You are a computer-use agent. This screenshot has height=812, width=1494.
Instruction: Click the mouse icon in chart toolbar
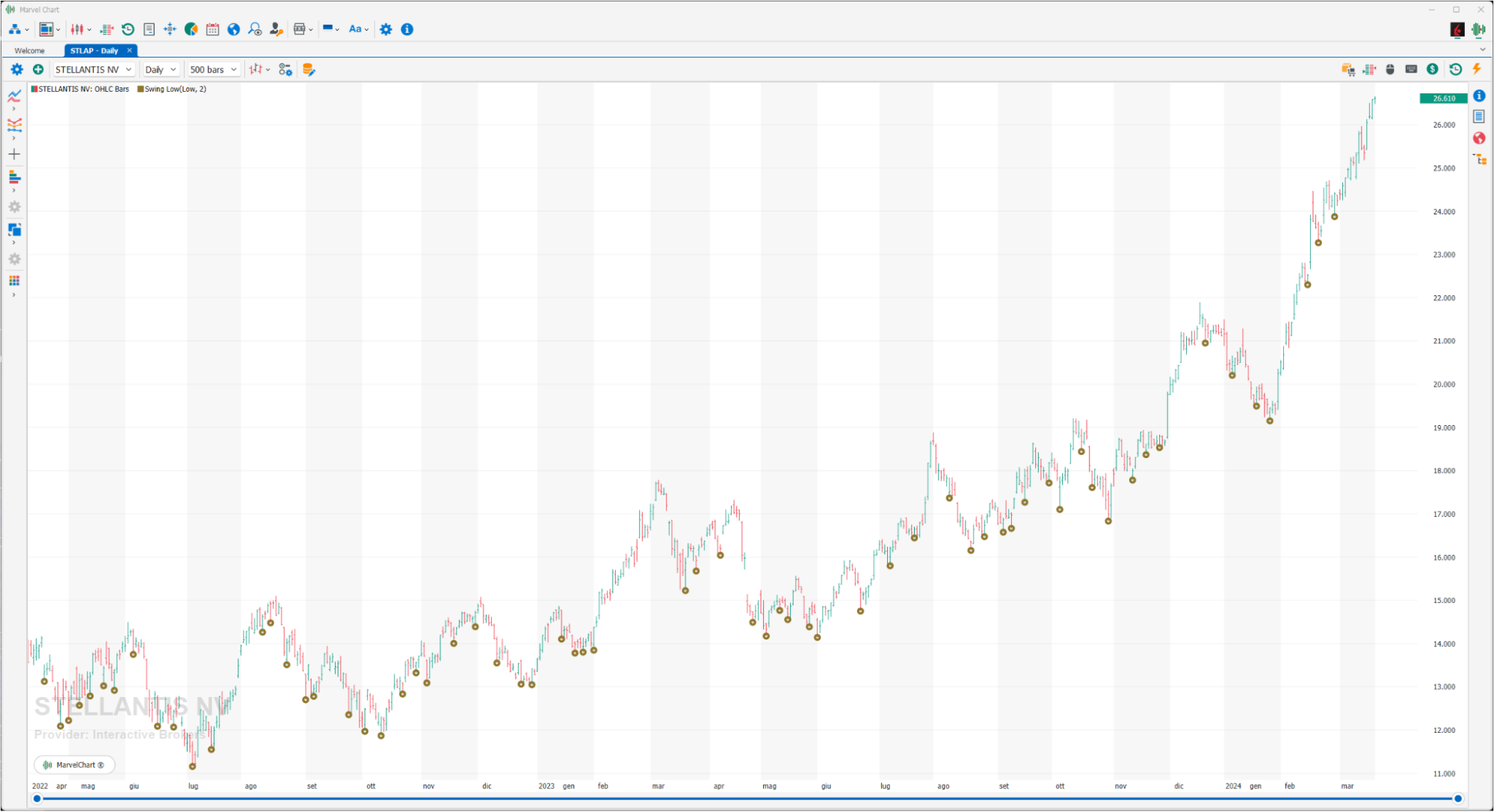tap(1390, 69)
